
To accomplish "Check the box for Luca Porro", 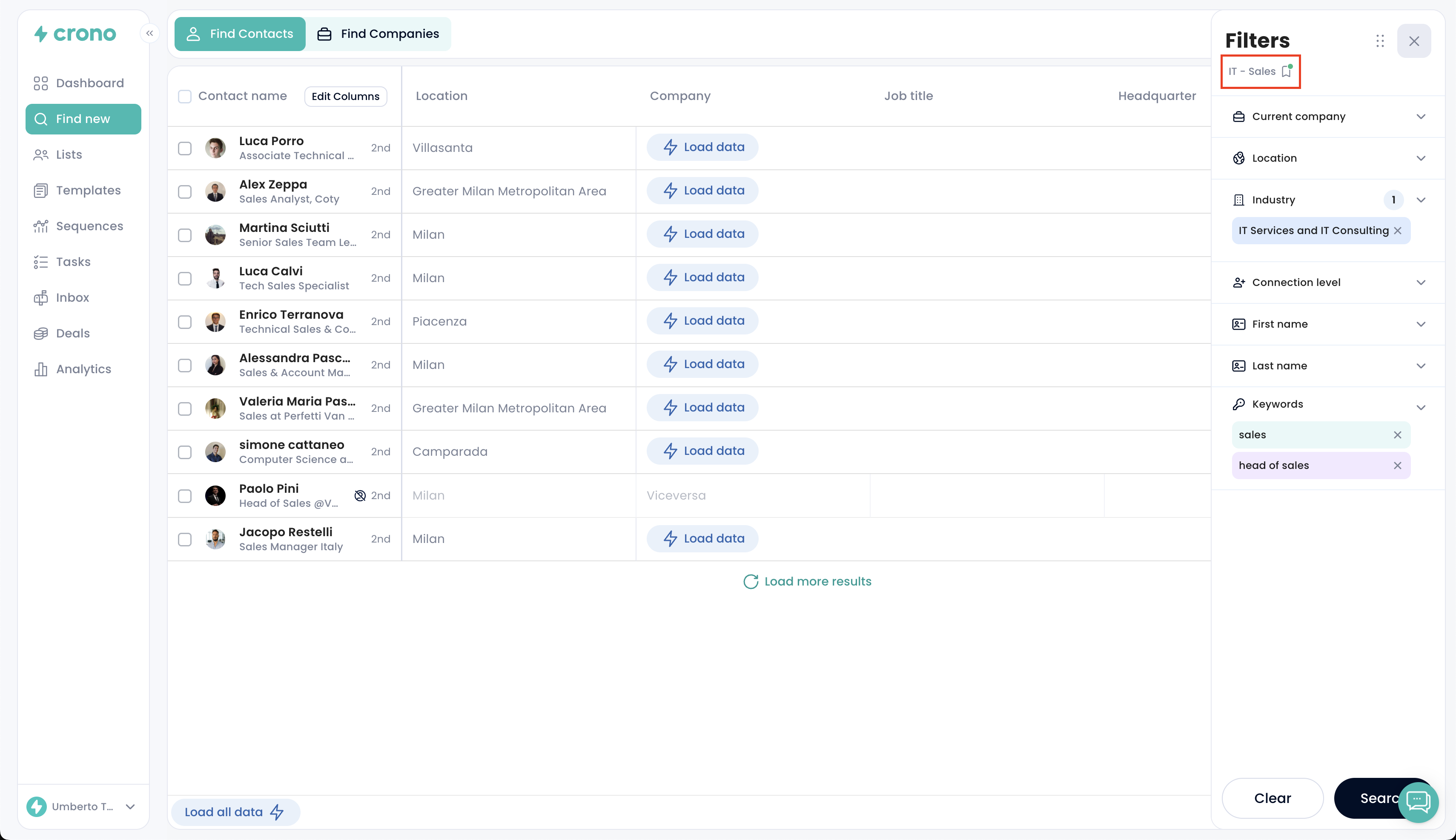I will [185, 148].
